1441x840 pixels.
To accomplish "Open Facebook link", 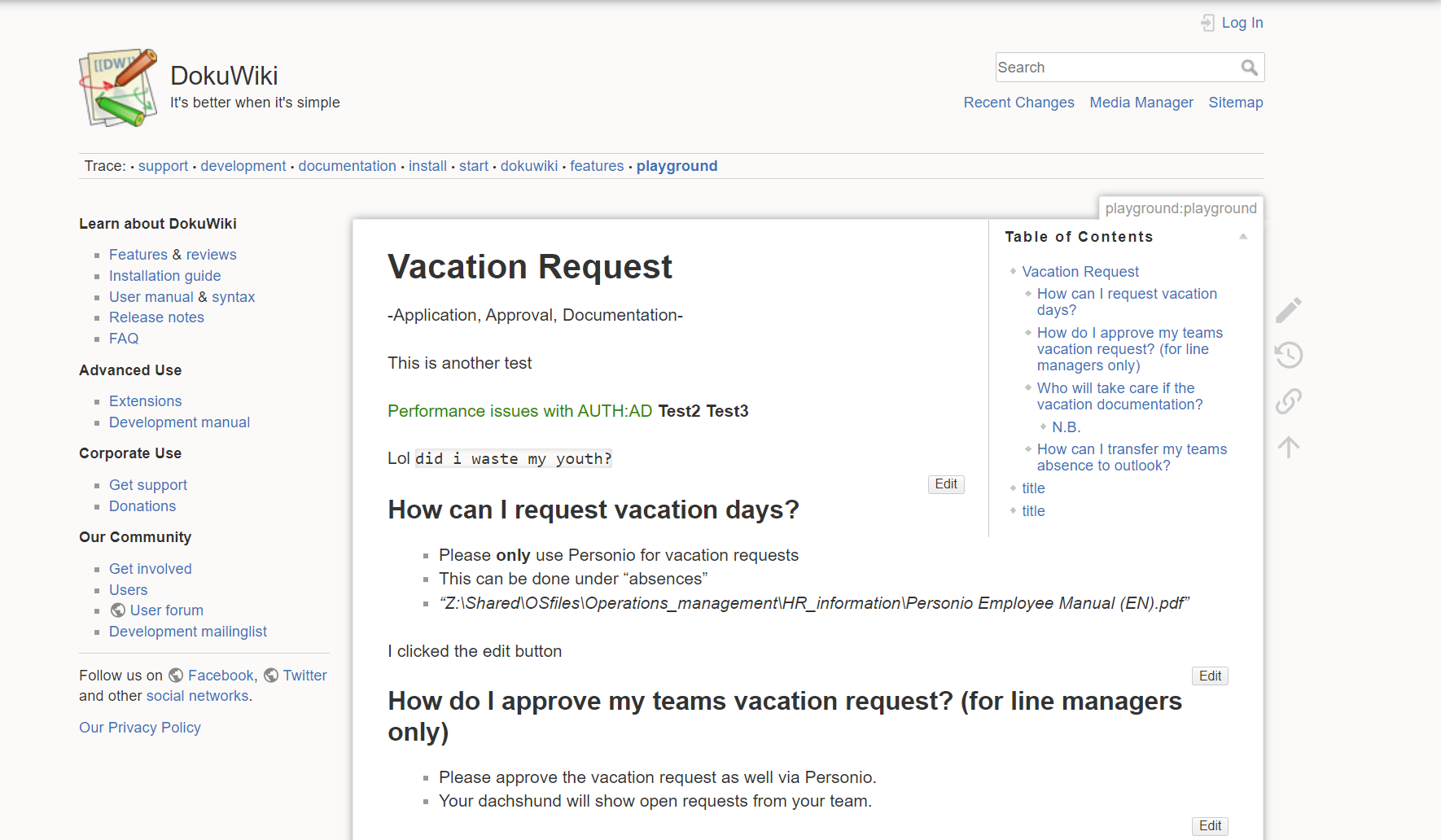I will click(x=221, y=676).
